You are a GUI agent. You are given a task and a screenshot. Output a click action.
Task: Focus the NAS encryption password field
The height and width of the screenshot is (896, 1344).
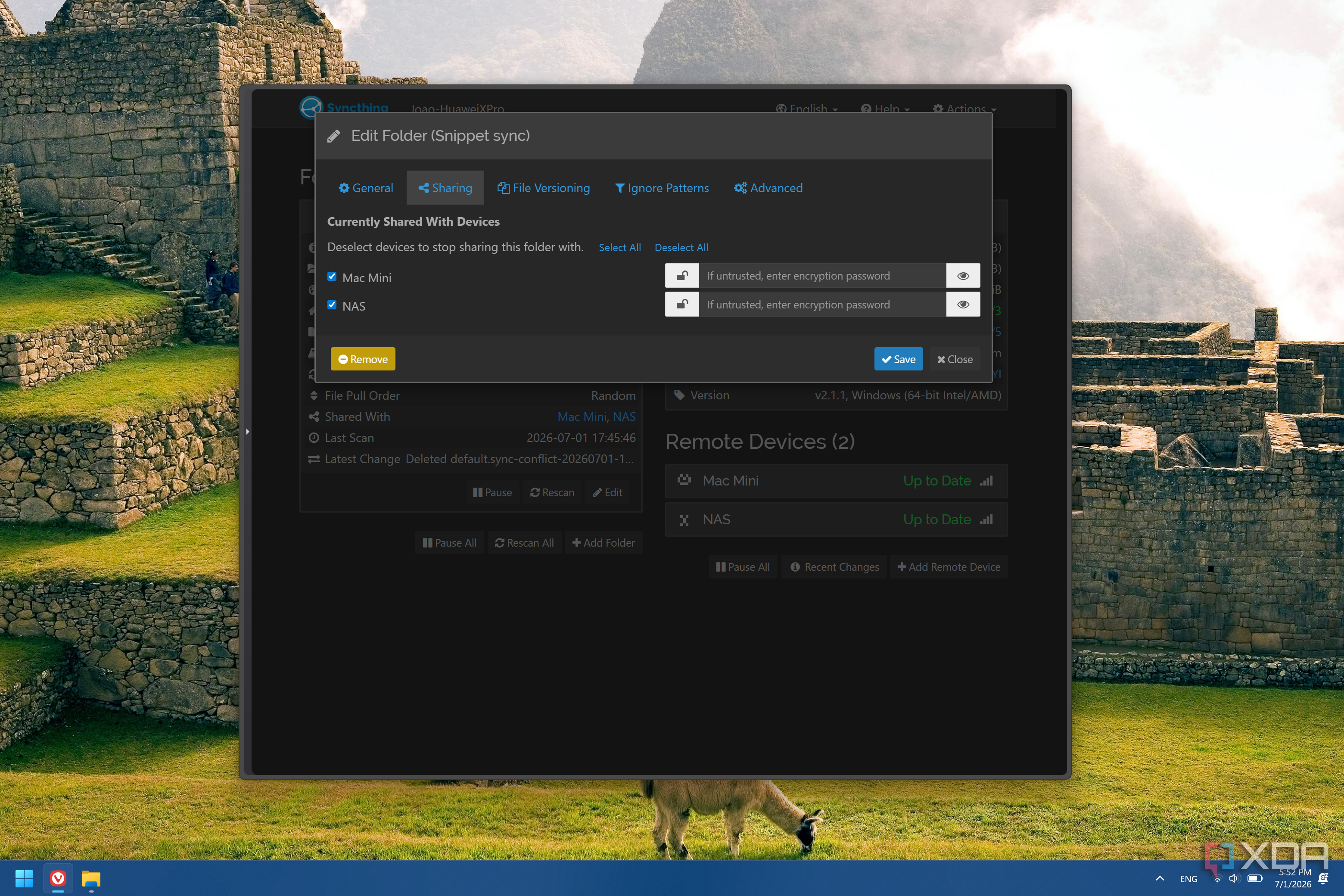[822, 305]
